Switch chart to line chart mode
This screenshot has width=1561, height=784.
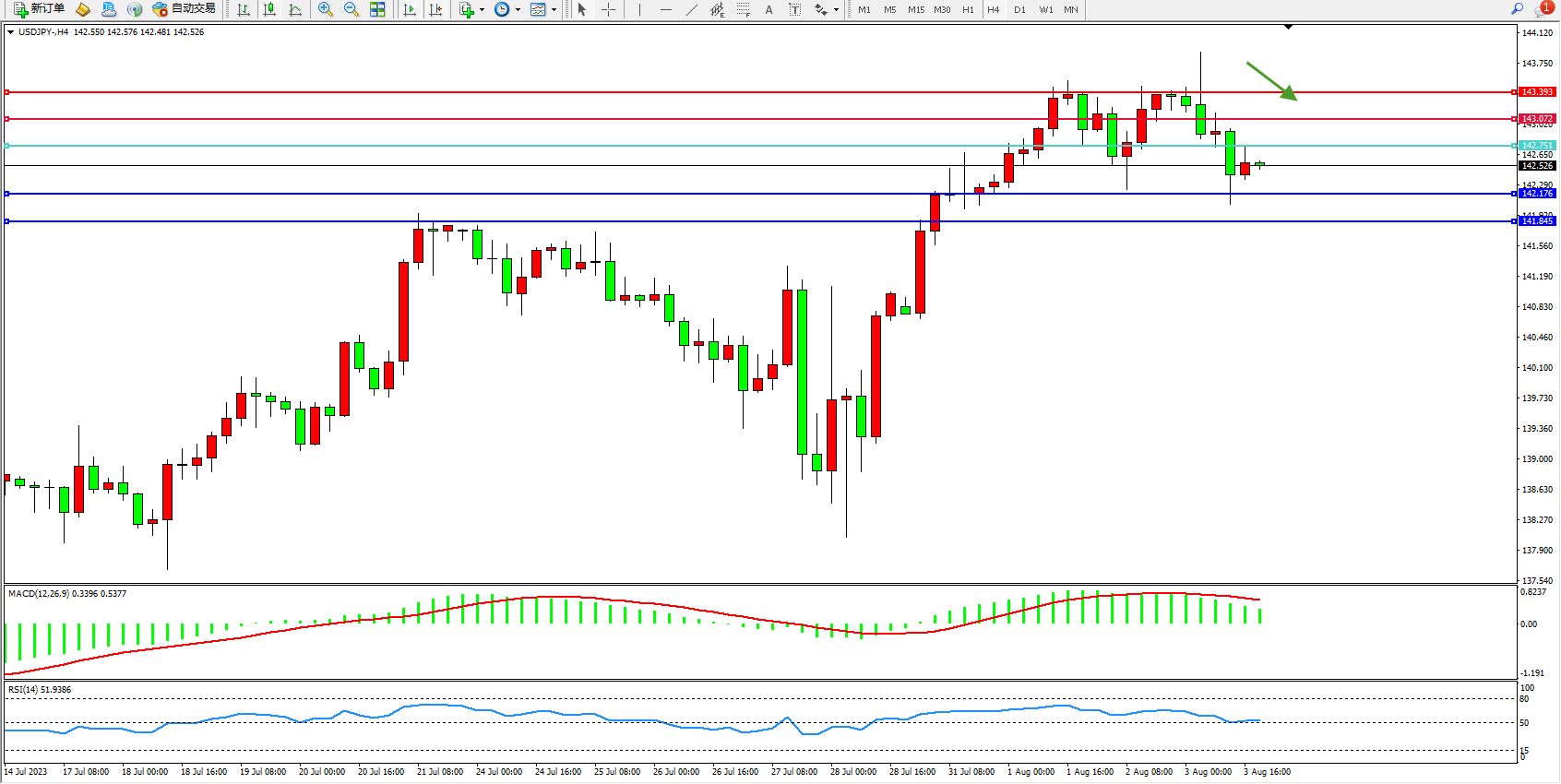pyautogui.click(x=295, y=9)
